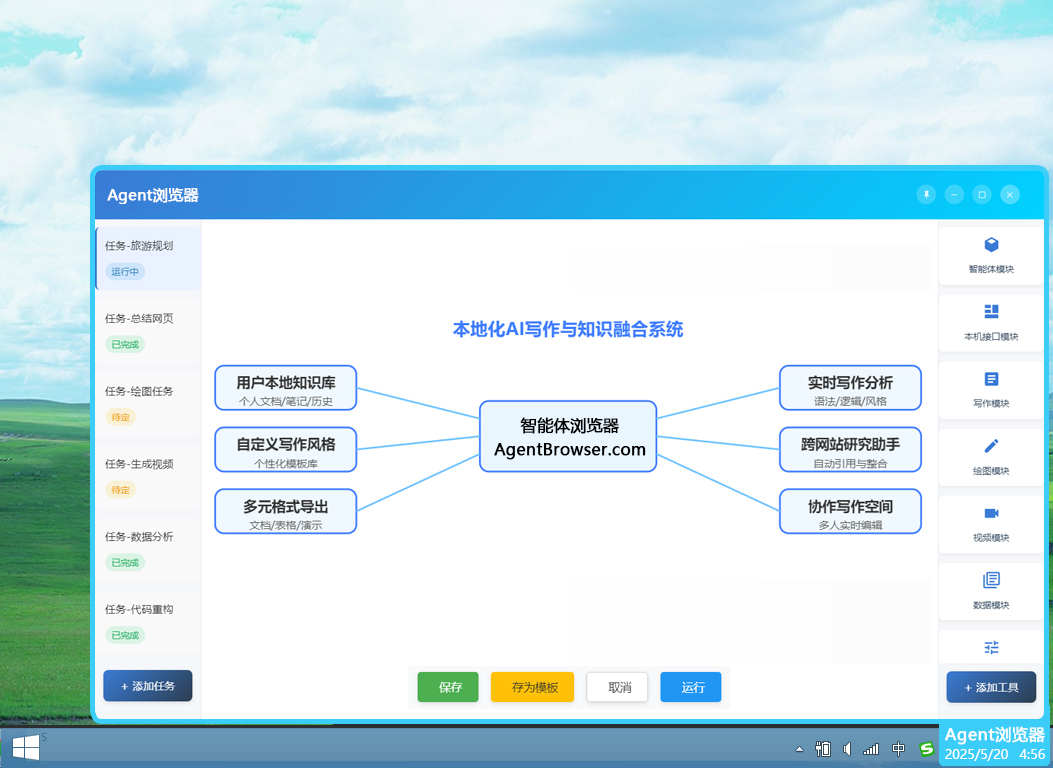Image resolution: width=1053 pixels, height=768 pixels.
Task: Click 已完成 badge under 任务-代码重构
Action: pyautogui.click(x=125, y=635)
